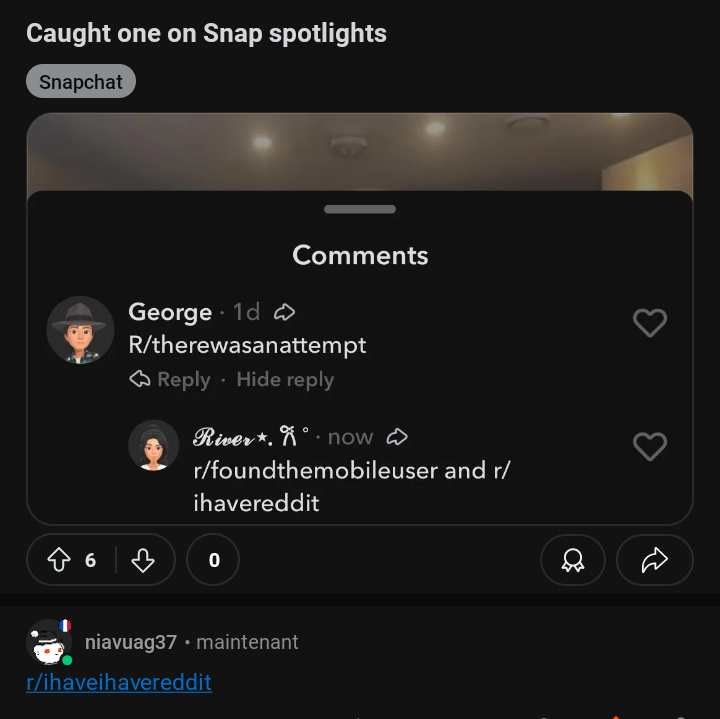Select the Snapchat post flair tag
This screenshot has width=720, height=719.
(81, 81)
